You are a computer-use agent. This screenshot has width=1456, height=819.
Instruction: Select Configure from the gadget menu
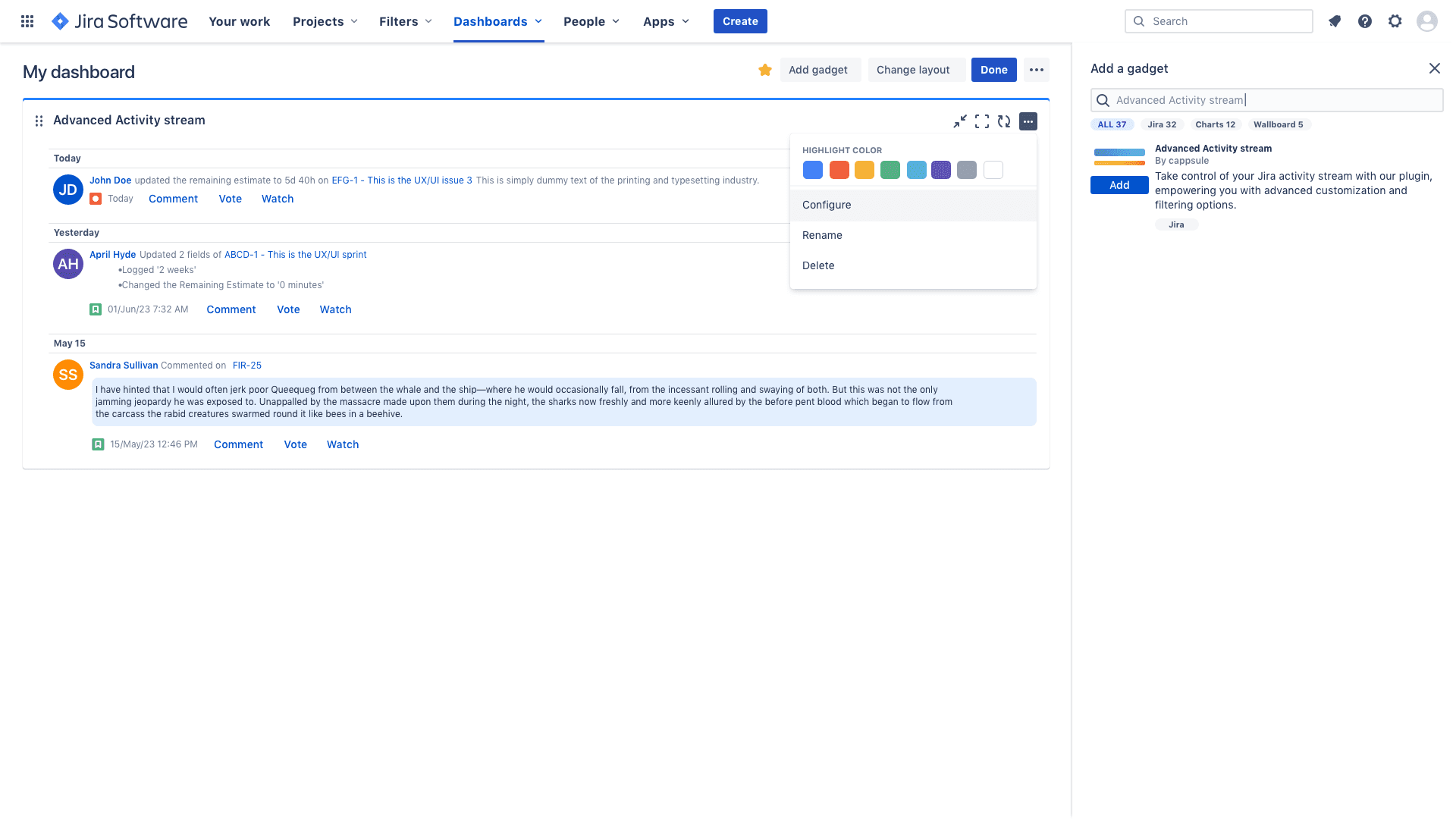pyautogui.click(x=827, y=205)
